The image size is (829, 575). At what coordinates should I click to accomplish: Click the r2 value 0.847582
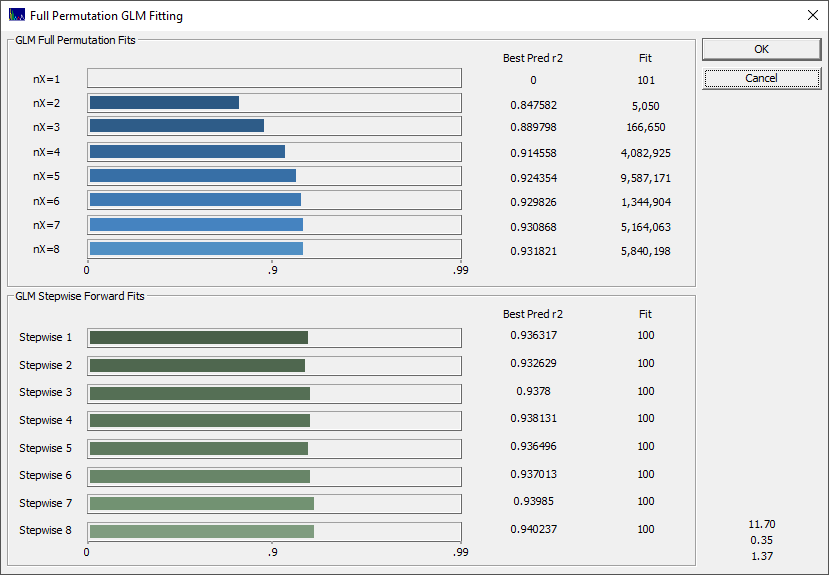(x=533, y=105)
